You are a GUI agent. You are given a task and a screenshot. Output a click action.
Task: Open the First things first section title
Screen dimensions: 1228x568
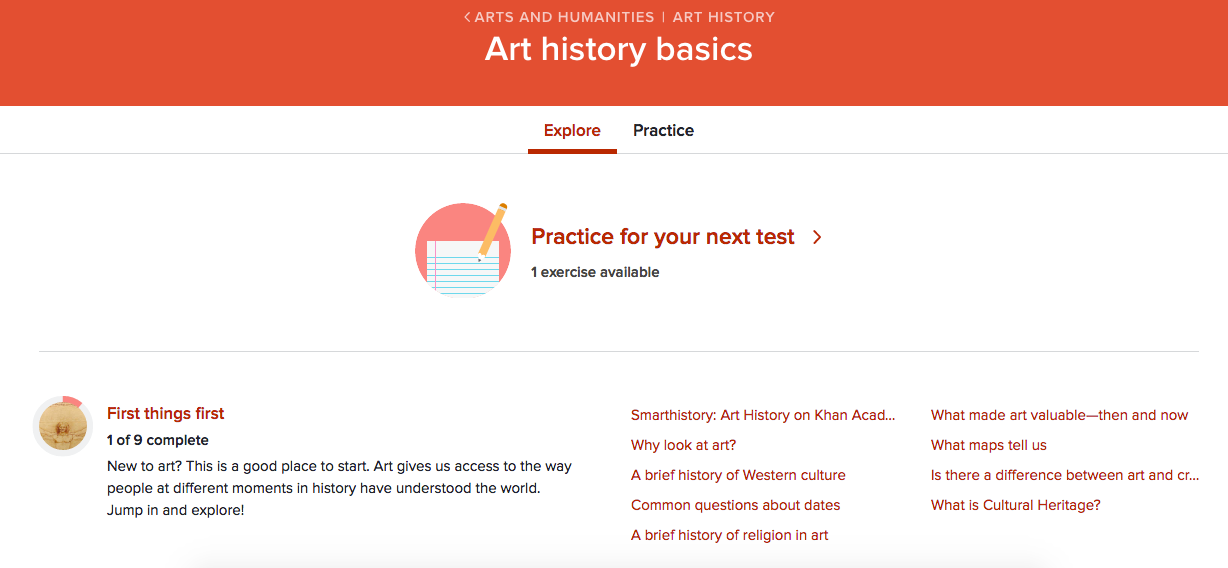(165, 414)
